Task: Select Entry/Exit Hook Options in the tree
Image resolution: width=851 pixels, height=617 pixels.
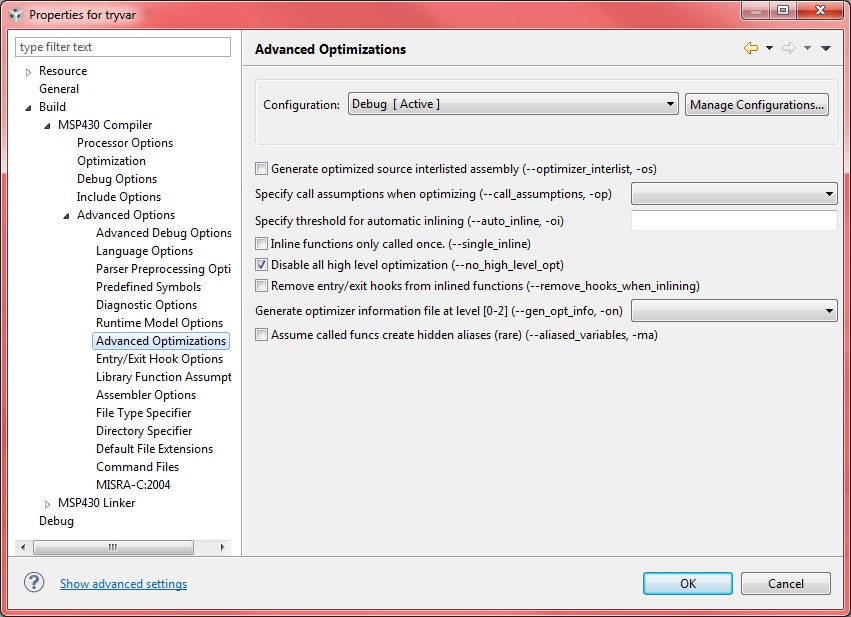Action: (x=159, y=359)
